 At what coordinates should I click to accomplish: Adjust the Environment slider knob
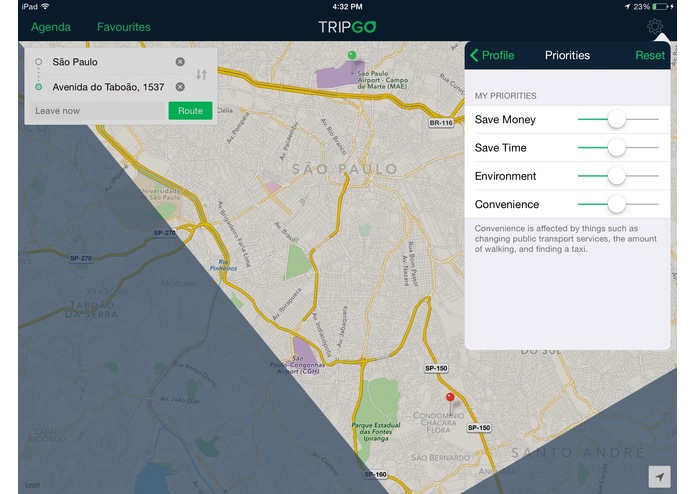(x=617, y=176)
